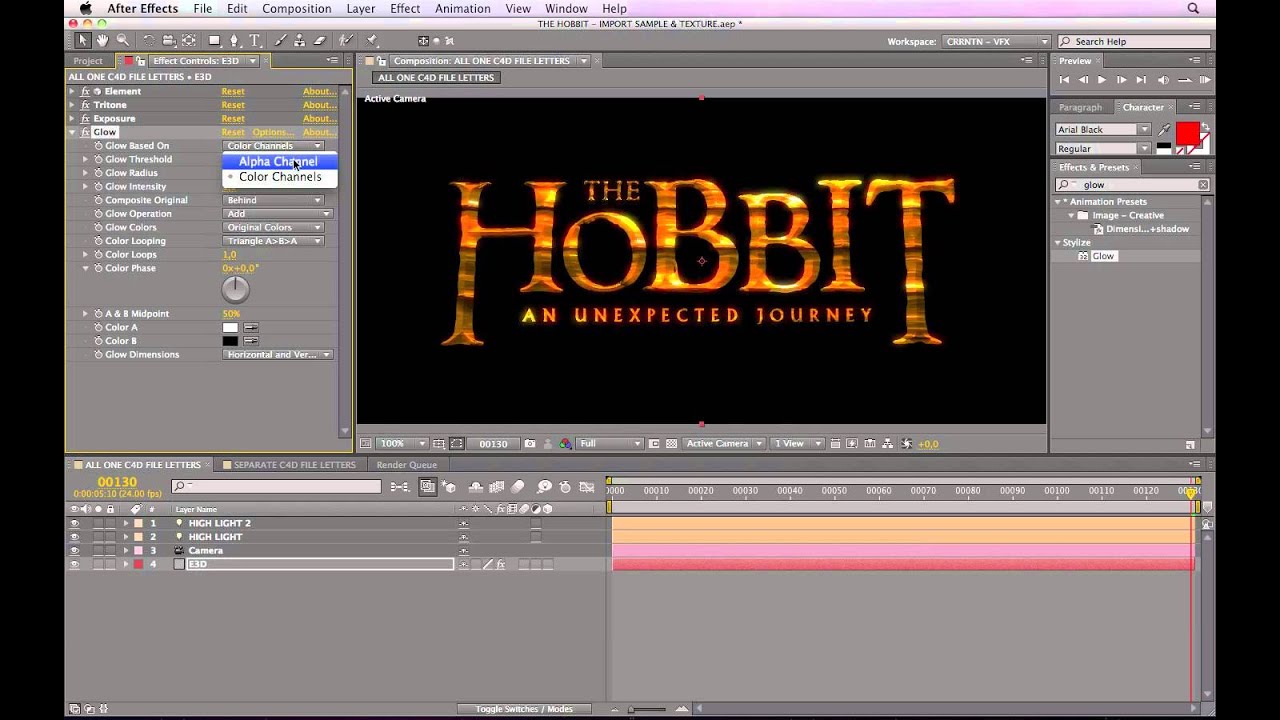Toggle visibility of the Camera layer
The image size is (1280, 720).
(x=74, y=551)
